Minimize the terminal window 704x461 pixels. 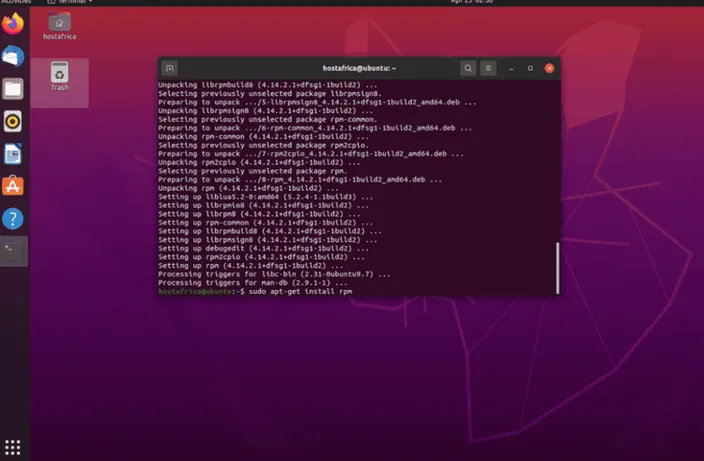[511, 68]
